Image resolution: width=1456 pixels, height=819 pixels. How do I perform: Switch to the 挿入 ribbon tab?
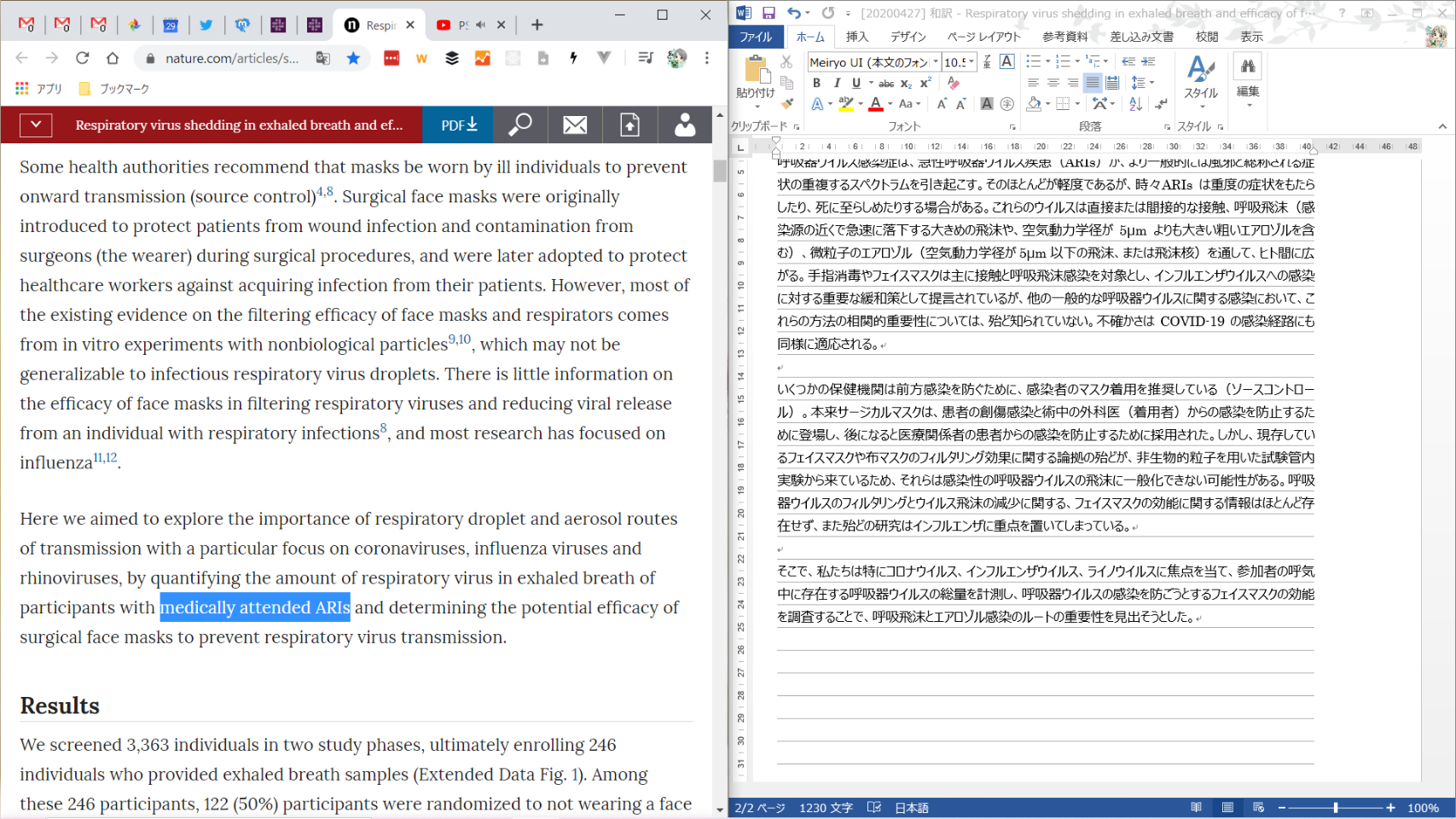pos(856,37)
